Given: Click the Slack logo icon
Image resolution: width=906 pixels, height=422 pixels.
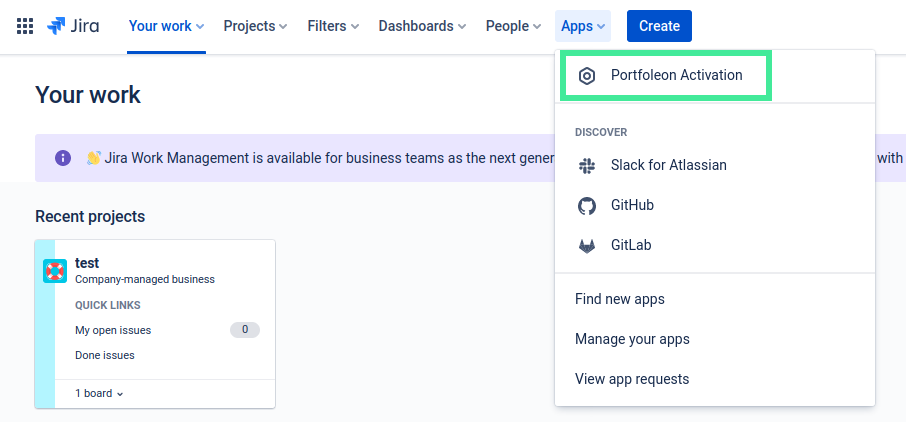Looking at the screenshot, I should pyautogui.click(x=587, y=166).
